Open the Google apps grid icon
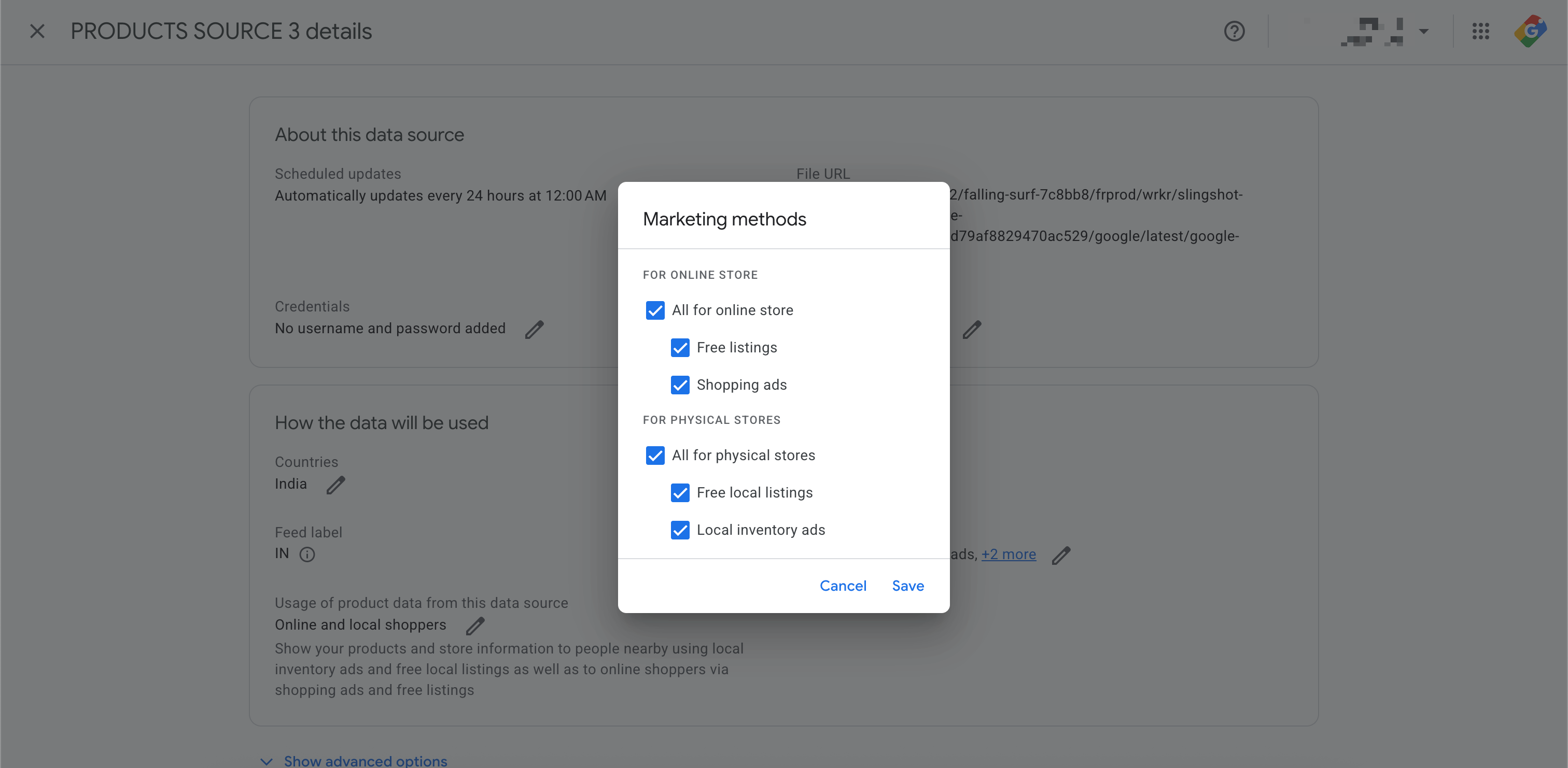 (x=1480, y=31)
